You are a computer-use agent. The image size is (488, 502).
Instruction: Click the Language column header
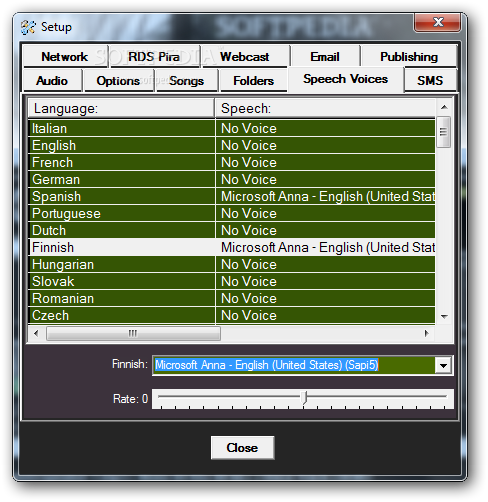(121, 108)
